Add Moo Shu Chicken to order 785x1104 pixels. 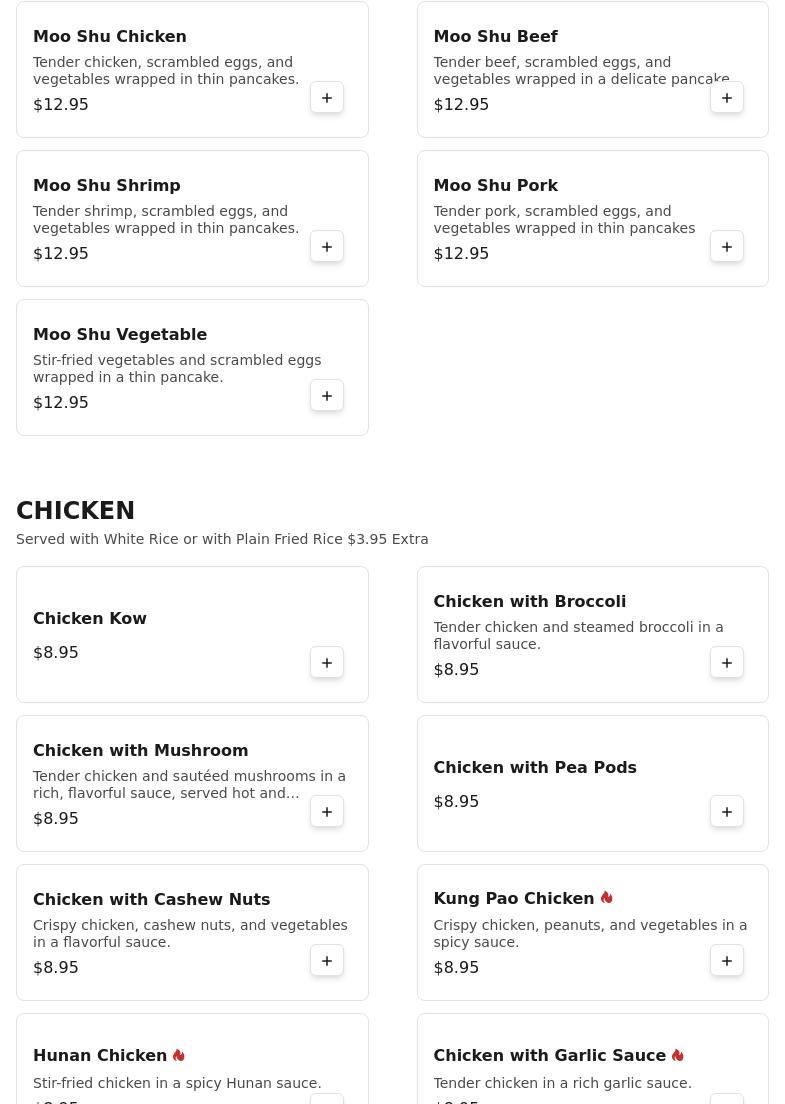point(327,98)
